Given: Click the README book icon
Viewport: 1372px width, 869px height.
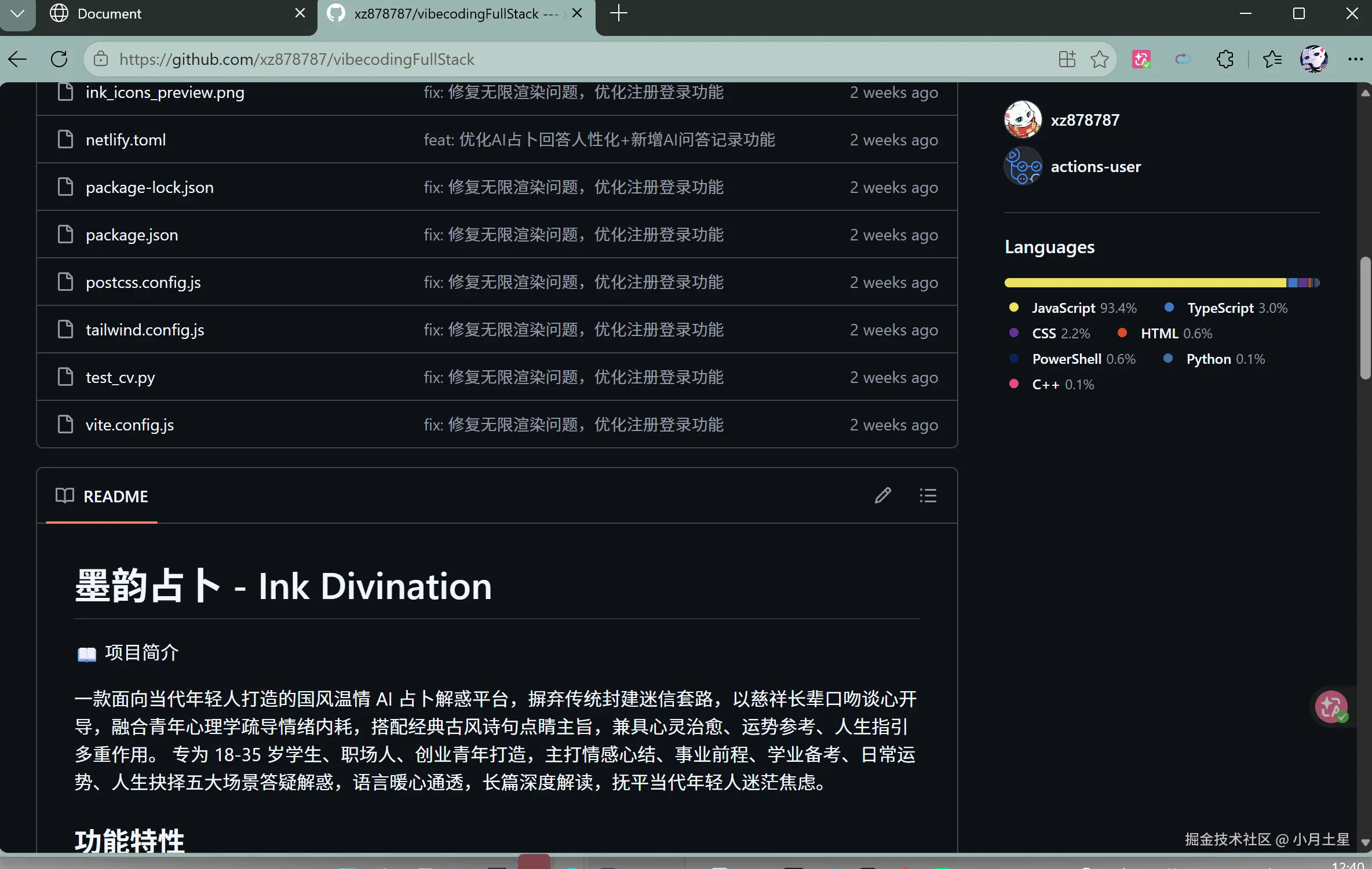Looking at the screenshot, I should pyautogui.click(x=64, y=495).
